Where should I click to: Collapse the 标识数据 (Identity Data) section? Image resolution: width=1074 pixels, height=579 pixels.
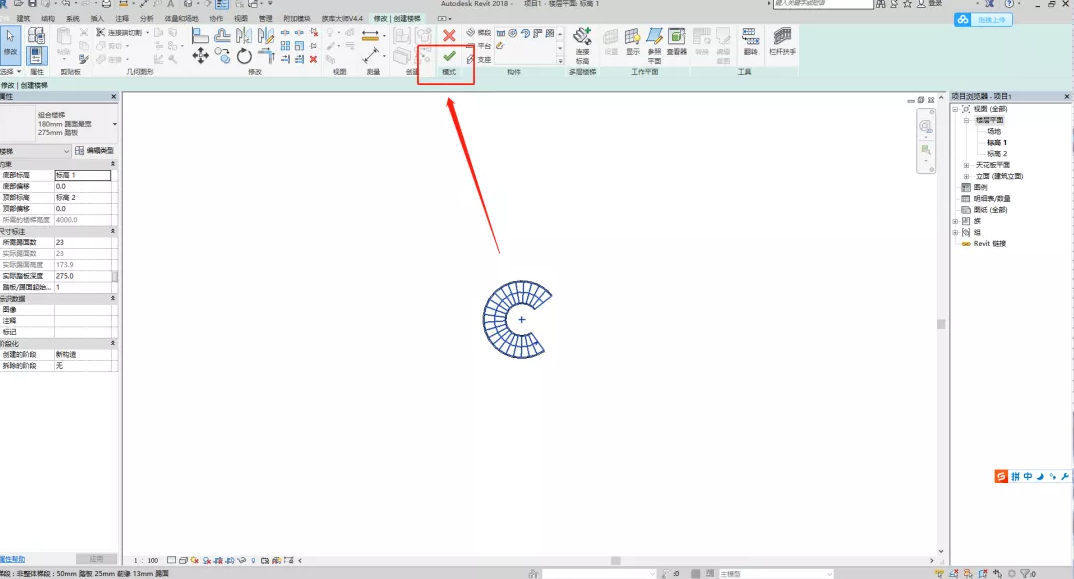tap(112, 298)
